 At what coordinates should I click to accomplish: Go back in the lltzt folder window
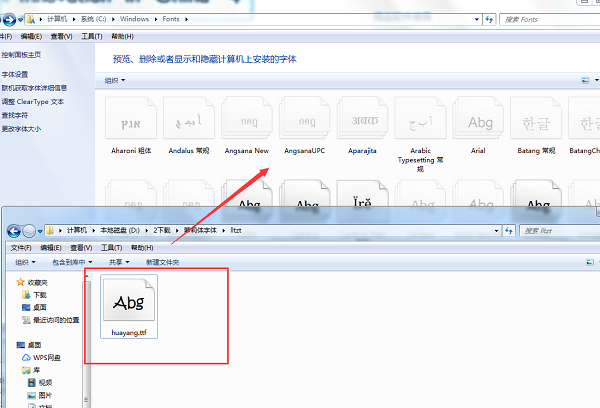coord(14,231)
